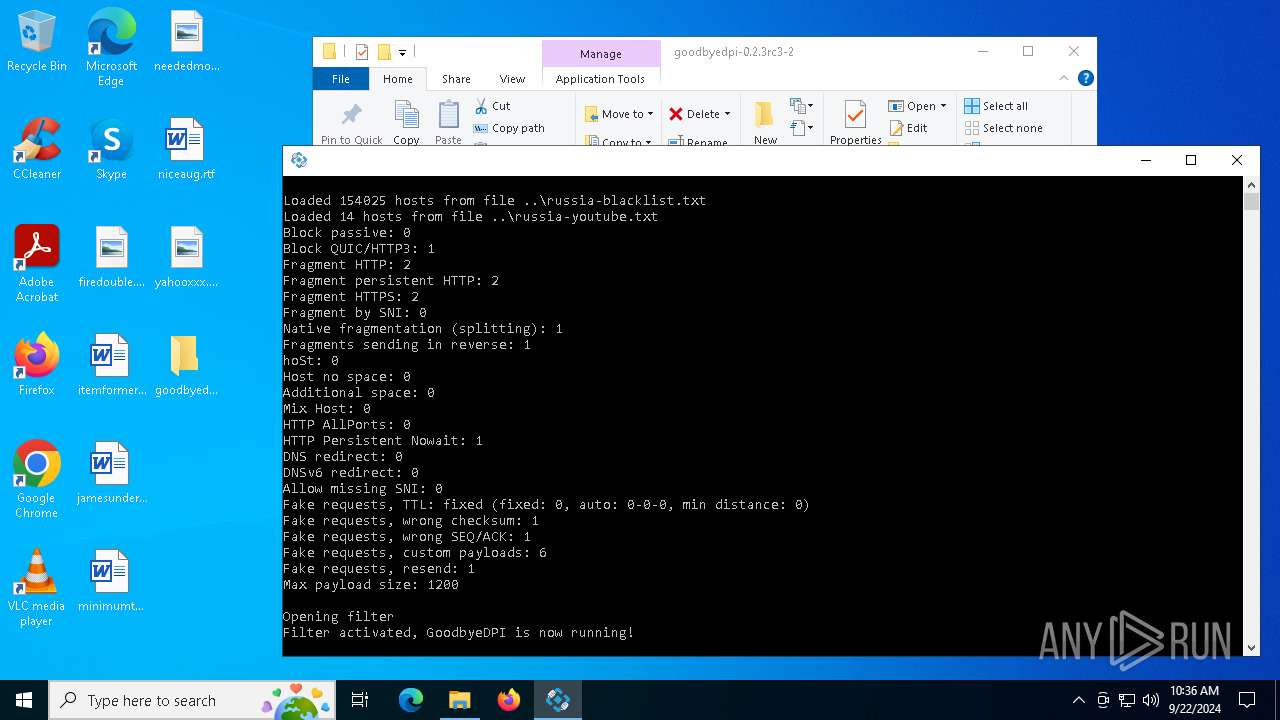This screenshot has height=720, width=1280.
Task: Maximize the GoodbyeDPI console window
Action: (x=1191, y=160)
